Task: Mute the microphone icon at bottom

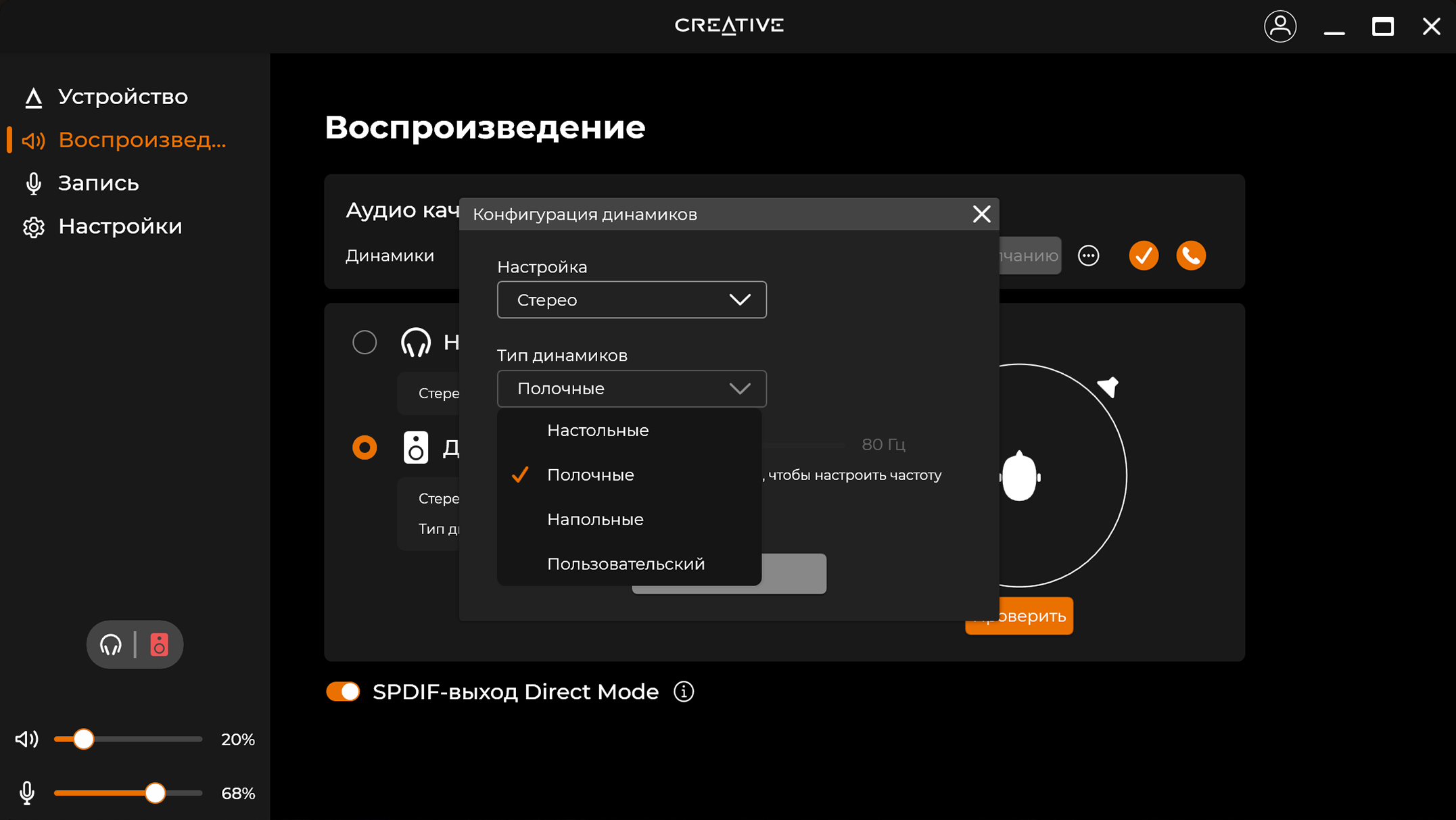Action: 27,792
